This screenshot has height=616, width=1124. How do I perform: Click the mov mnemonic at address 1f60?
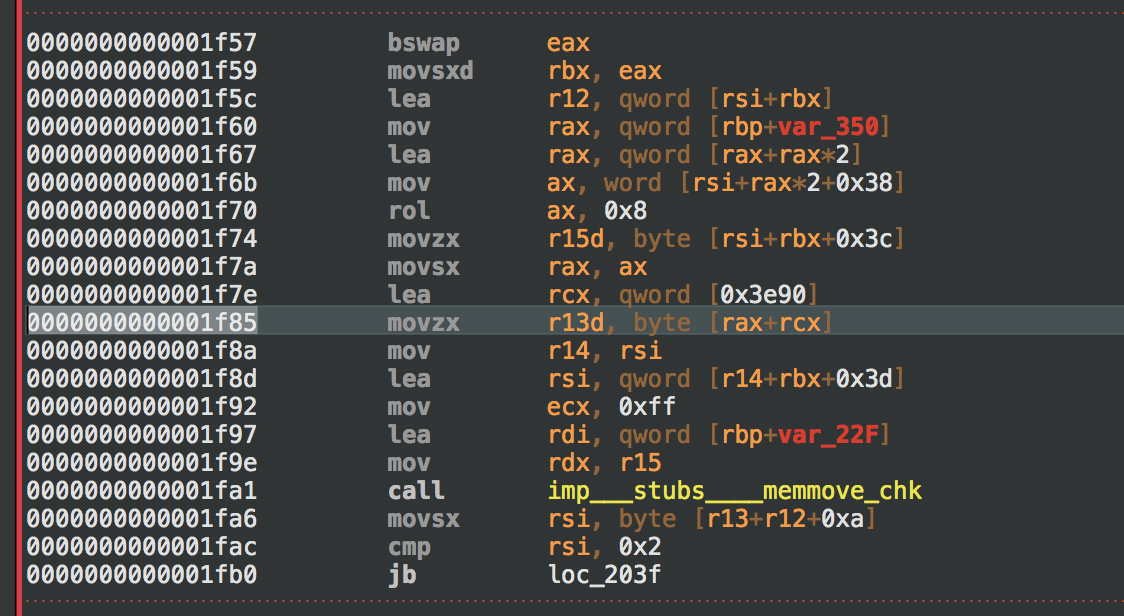tap(409, 127)
